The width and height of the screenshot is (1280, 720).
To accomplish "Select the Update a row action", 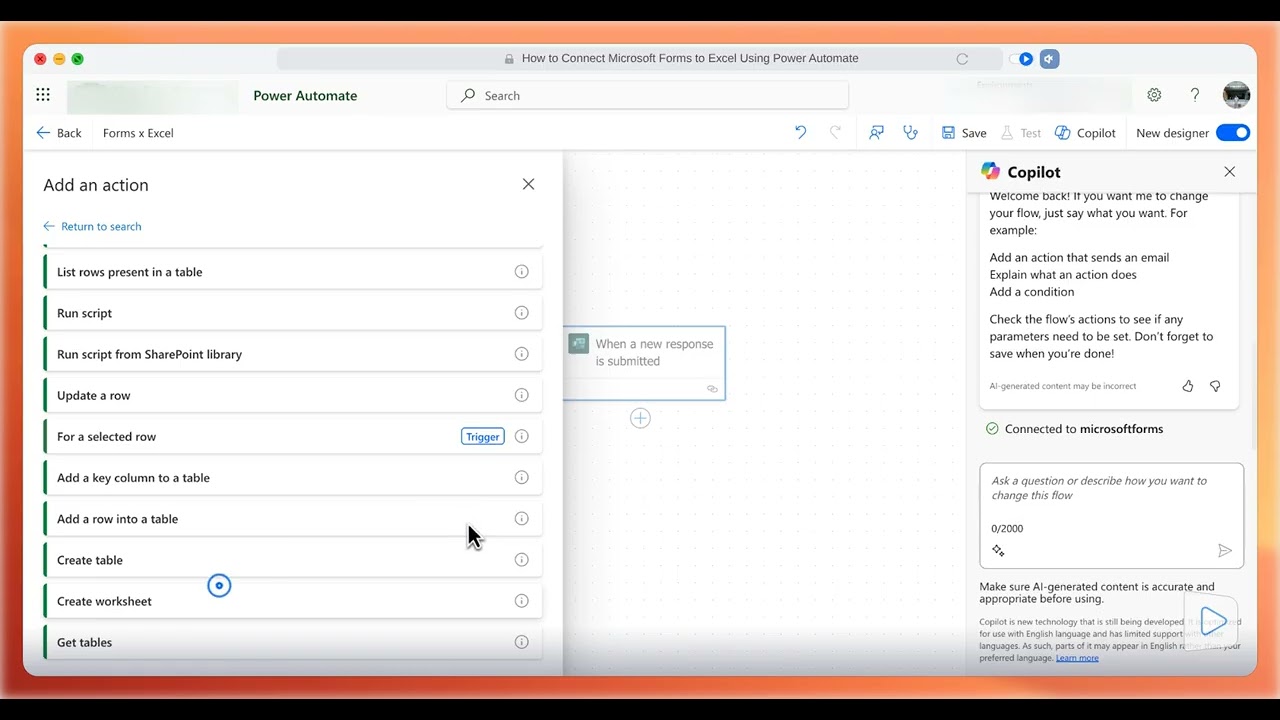I will 293,395.
